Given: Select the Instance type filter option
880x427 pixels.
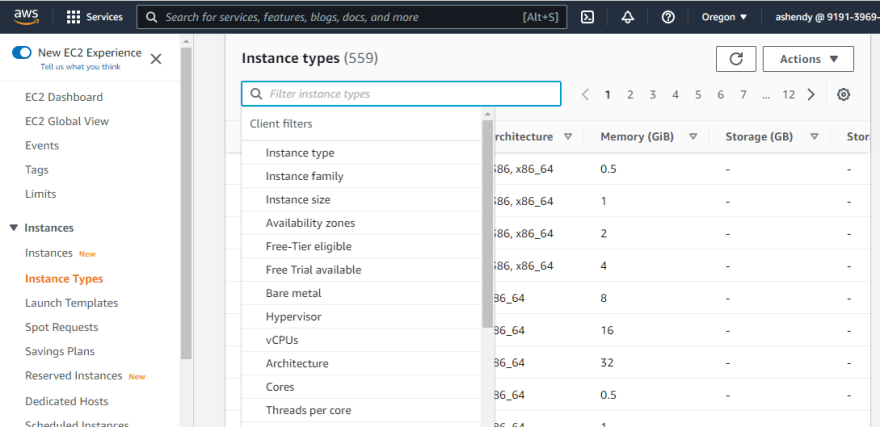Looking at the screenshot, I should click(361, 153).
